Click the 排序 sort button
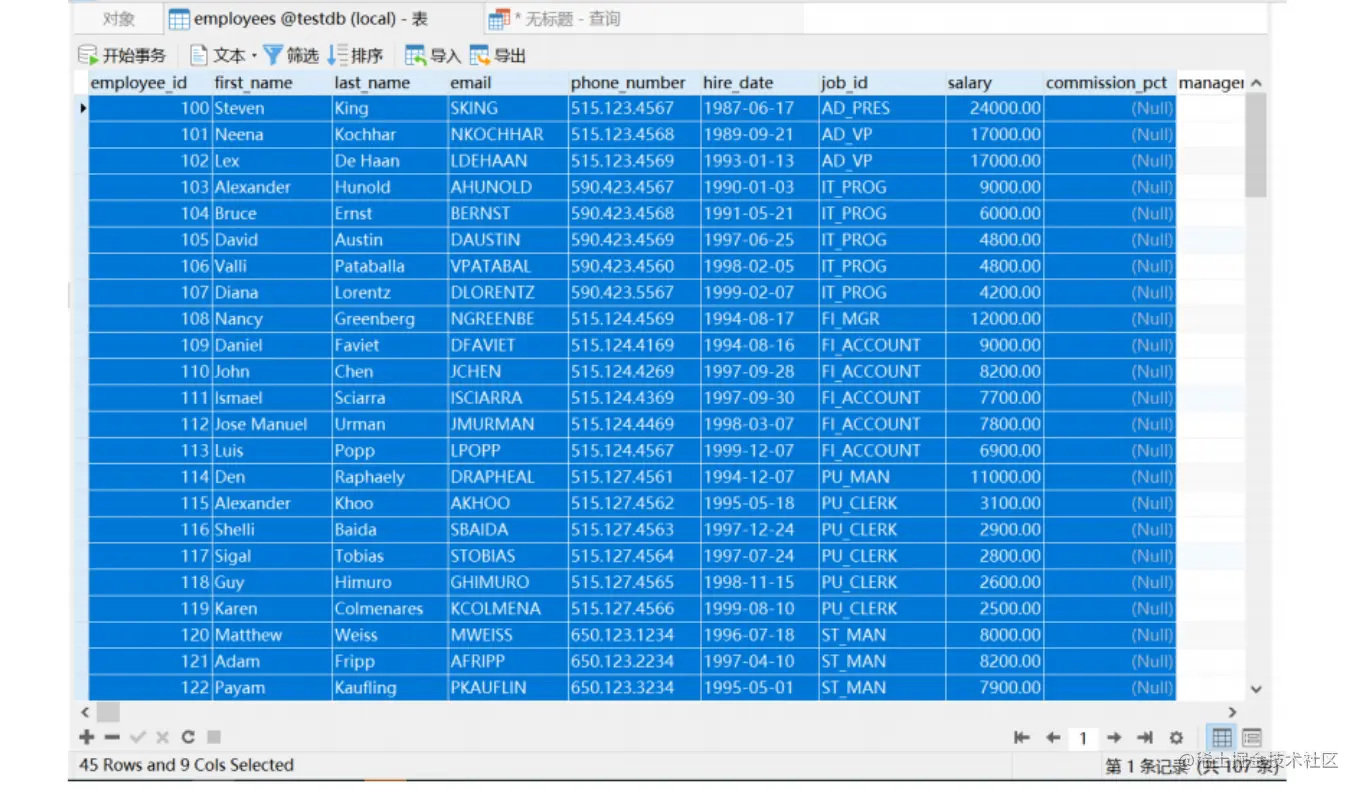This screenshot has width=1361, height=793. coord(355,55)
